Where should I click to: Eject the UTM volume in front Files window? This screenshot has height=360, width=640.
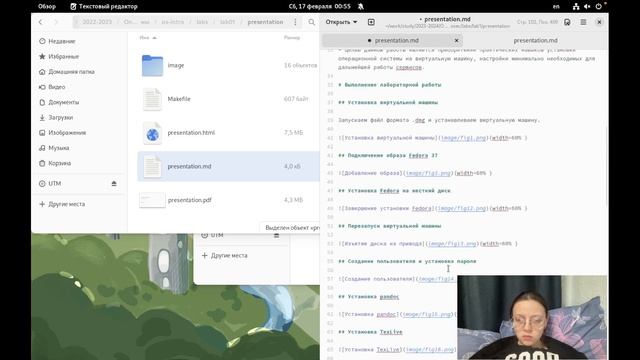point(114,184)
